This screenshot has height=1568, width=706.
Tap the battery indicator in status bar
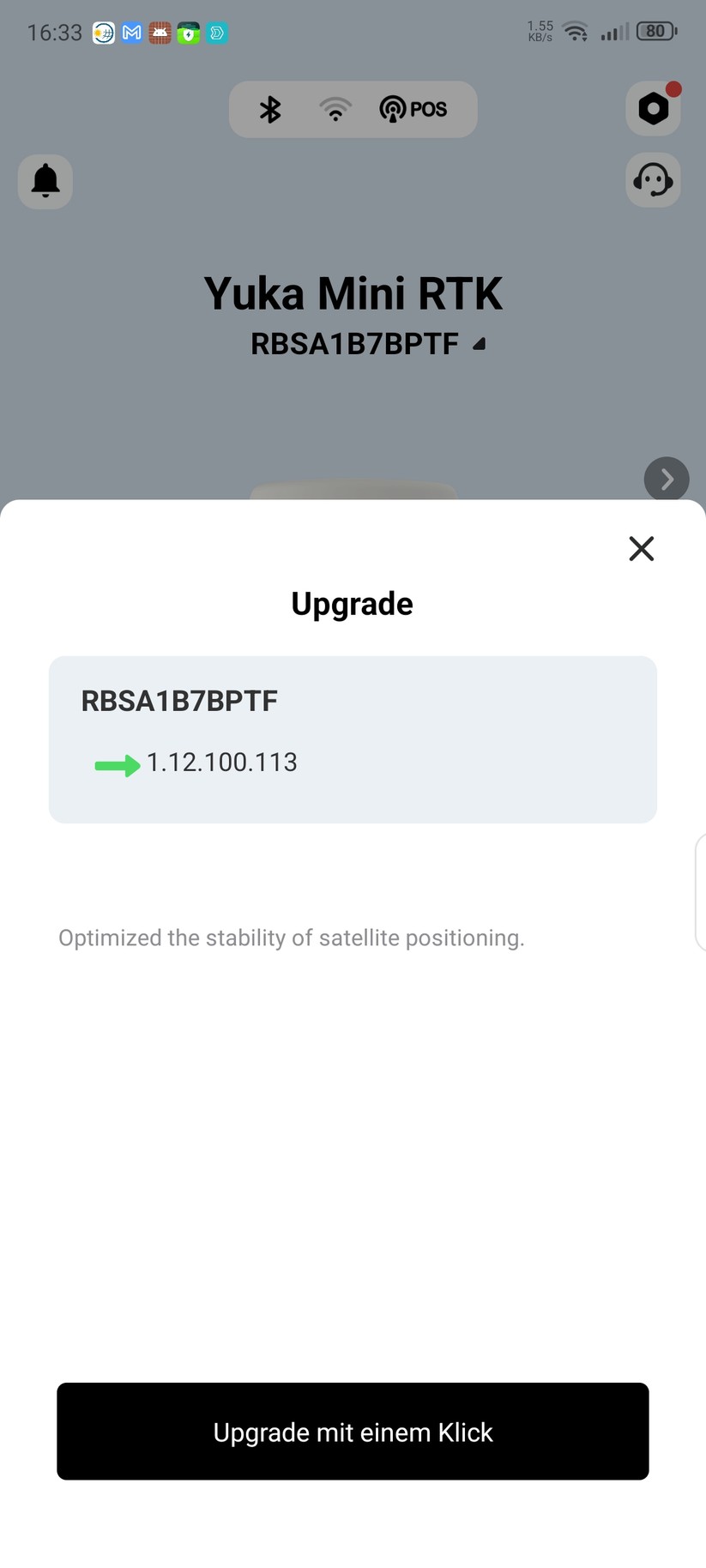coord(657,32)
